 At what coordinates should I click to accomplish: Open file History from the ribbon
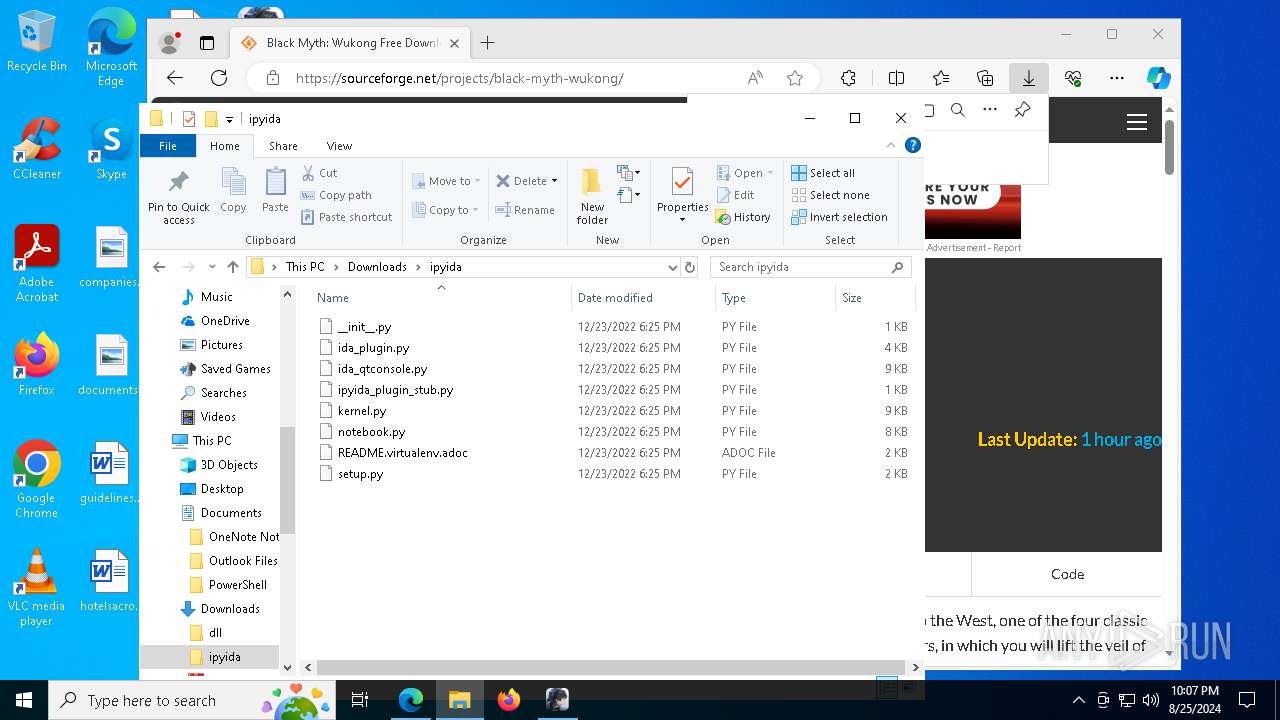click(x=743, y=217)
